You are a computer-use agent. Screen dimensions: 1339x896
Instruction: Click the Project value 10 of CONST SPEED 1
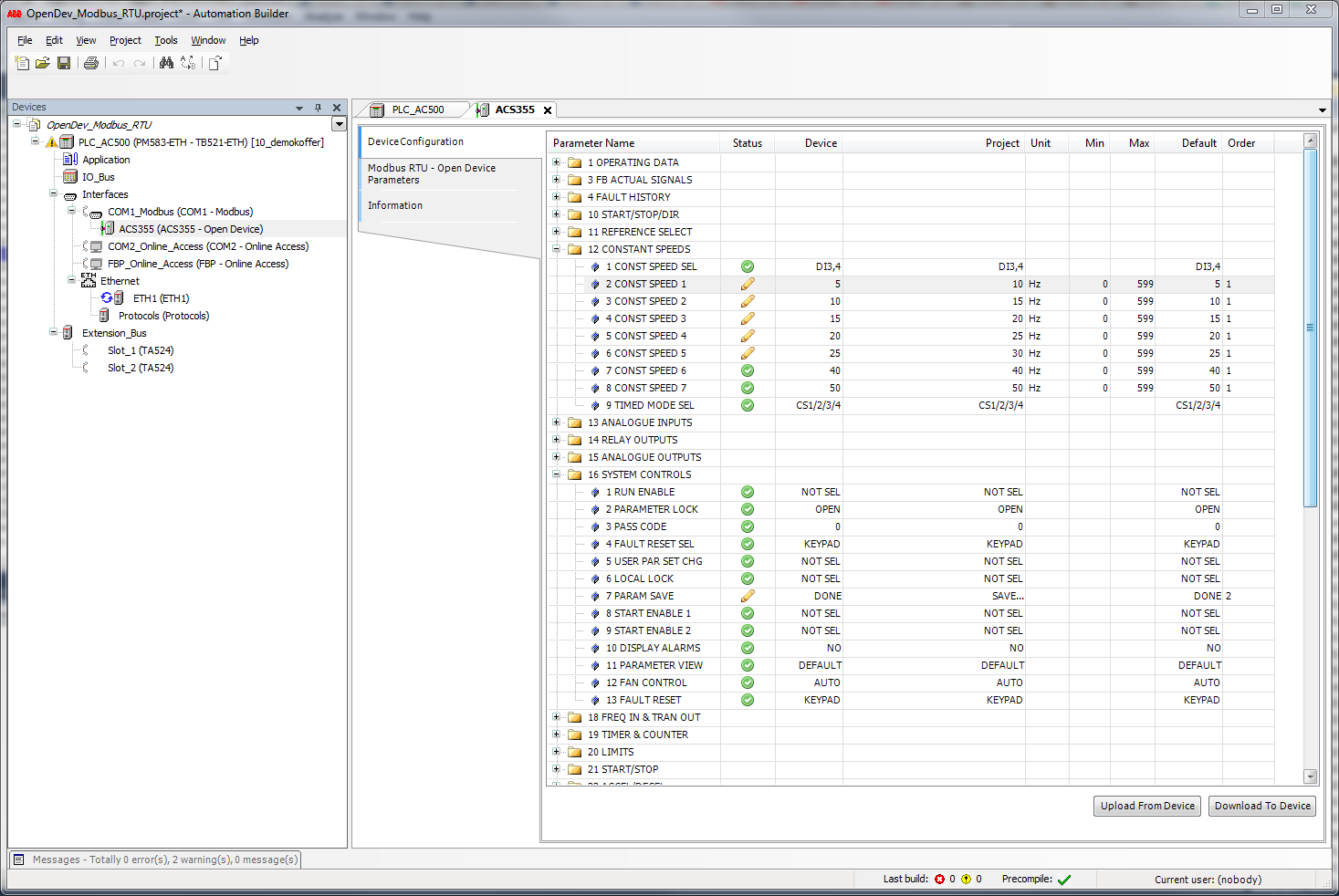1017,284
